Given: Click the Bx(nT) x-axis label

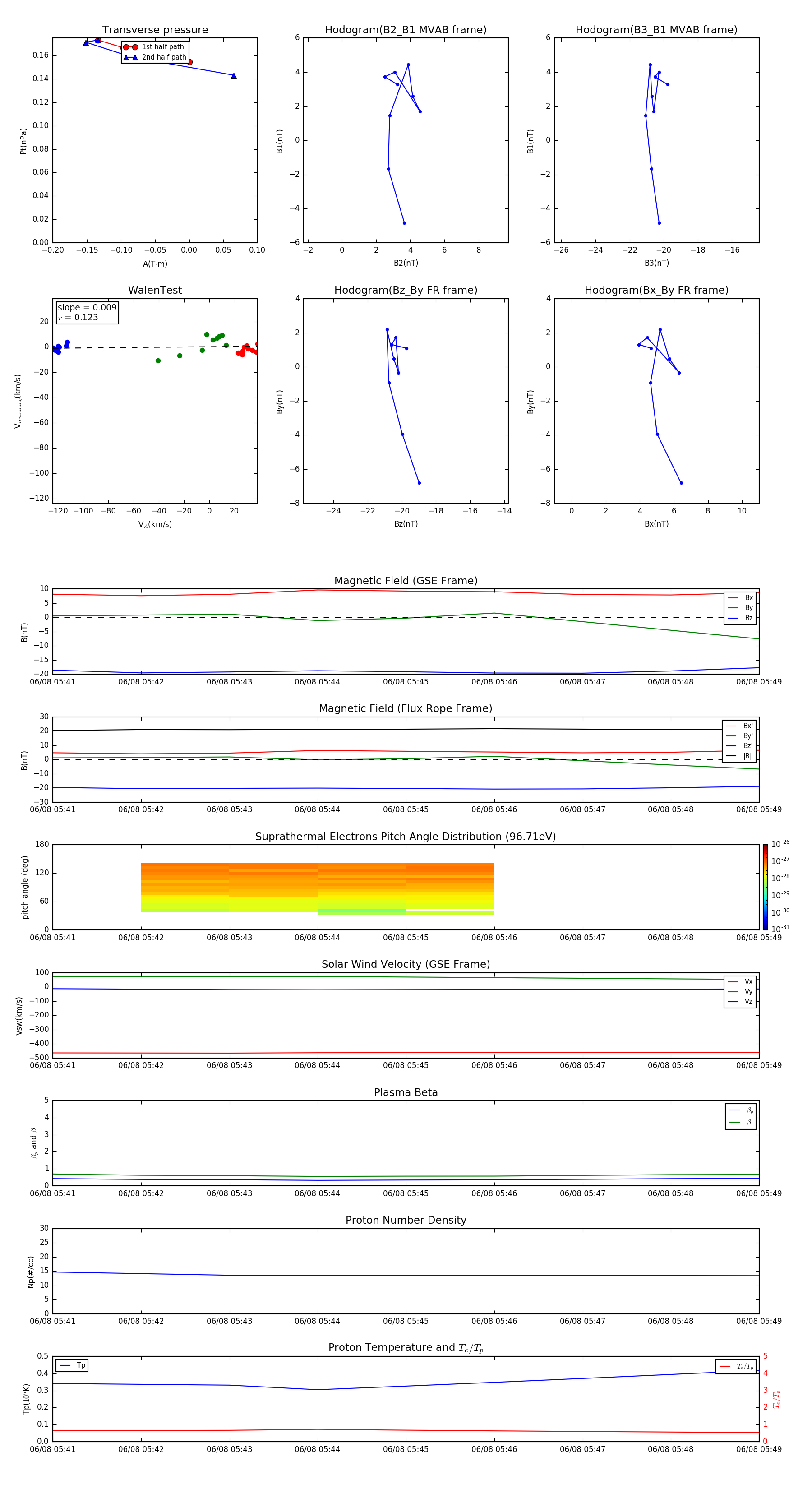Looking at the screenshot, I should [x=656, y=524].
